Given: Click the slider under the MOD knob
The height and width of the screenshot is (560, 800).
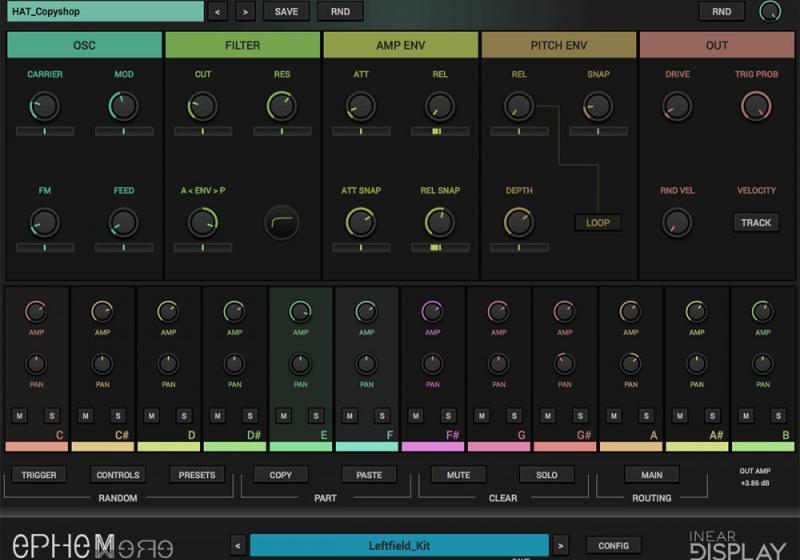Looking at the screenshot, I should coord(123,131).
